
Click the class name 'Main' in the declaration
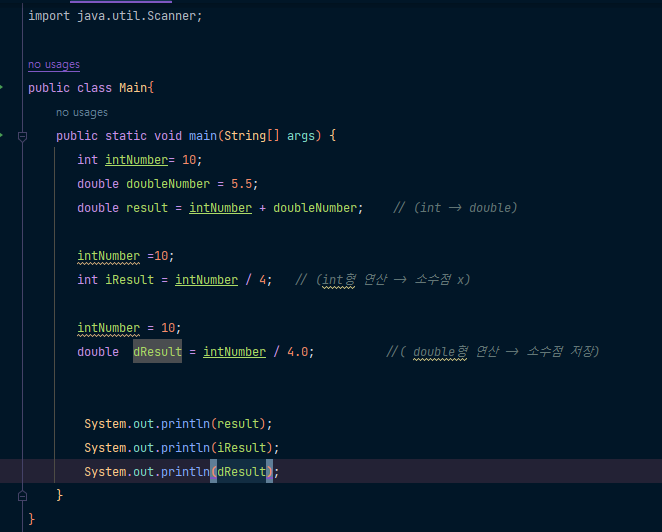click(133, 88)
